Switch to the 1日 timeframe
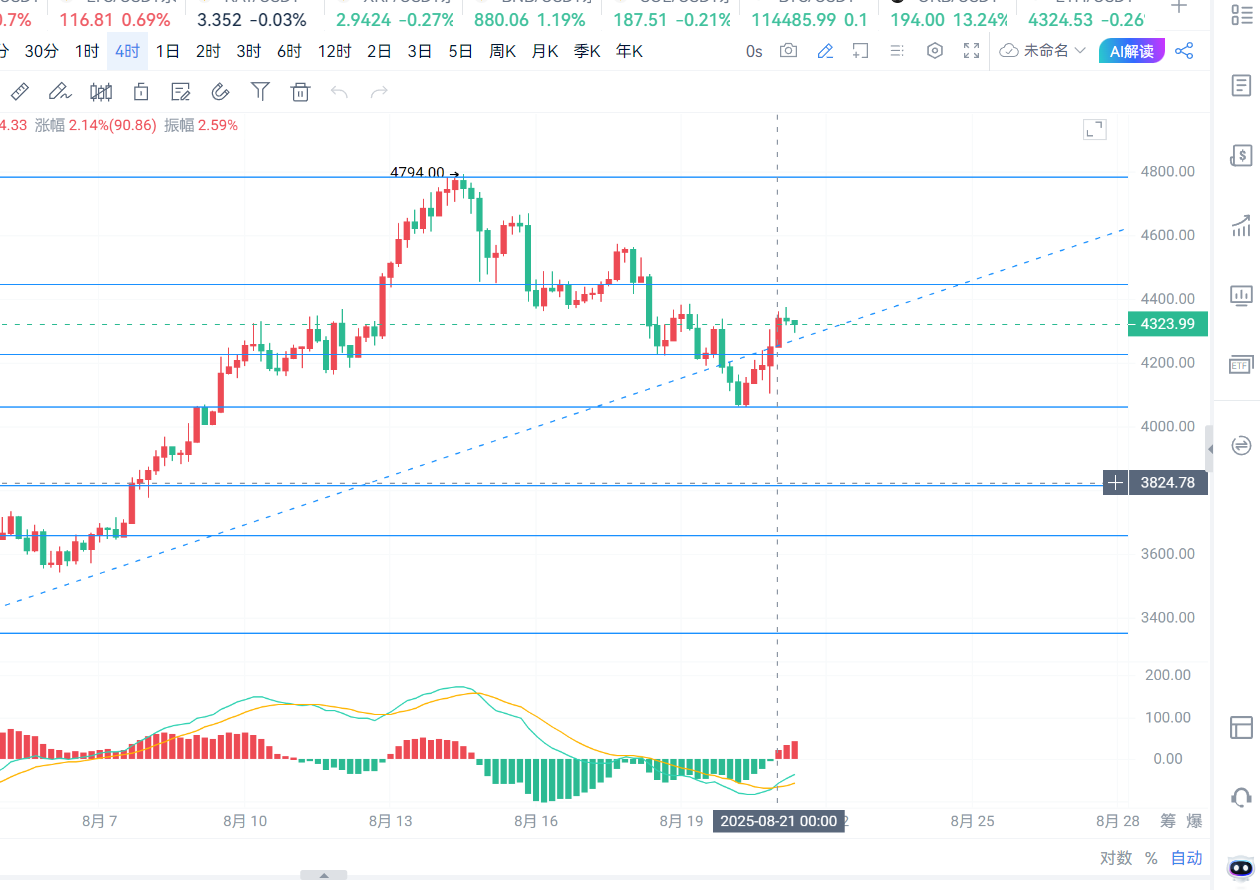 coord(168,51)
